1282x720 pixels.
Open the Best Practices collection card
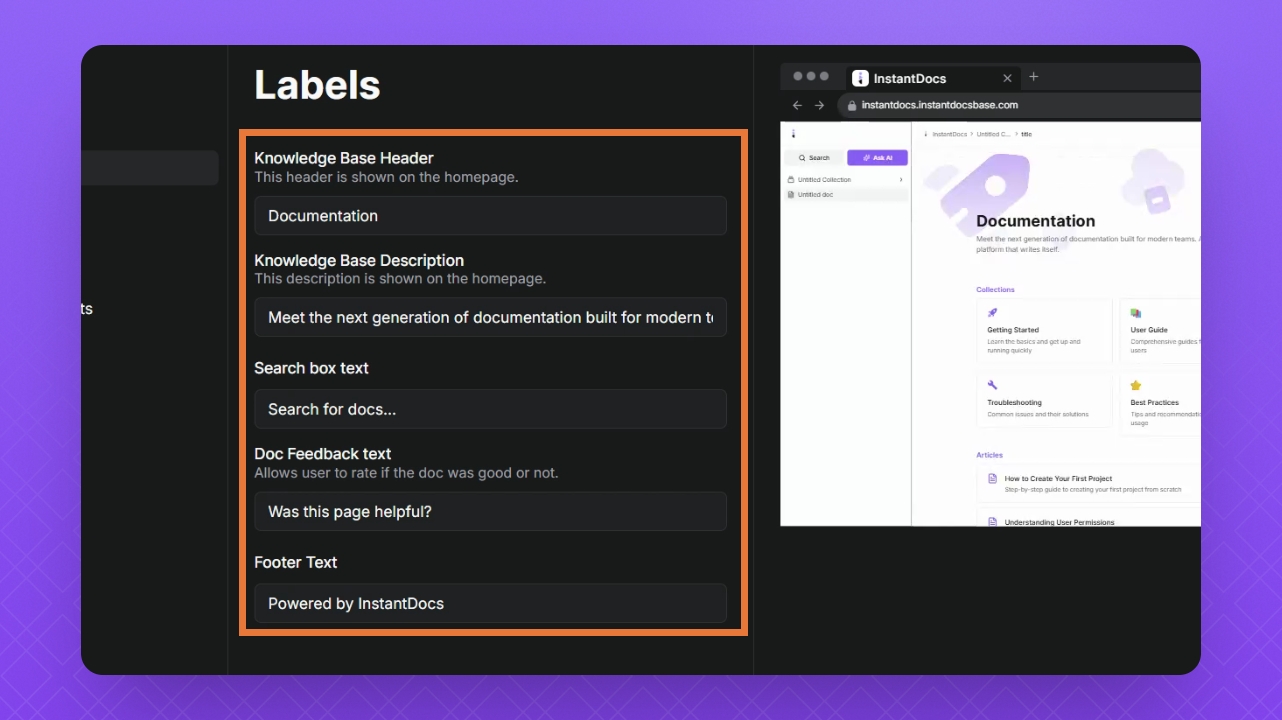pyautogui.click(x=1160, y=404)
